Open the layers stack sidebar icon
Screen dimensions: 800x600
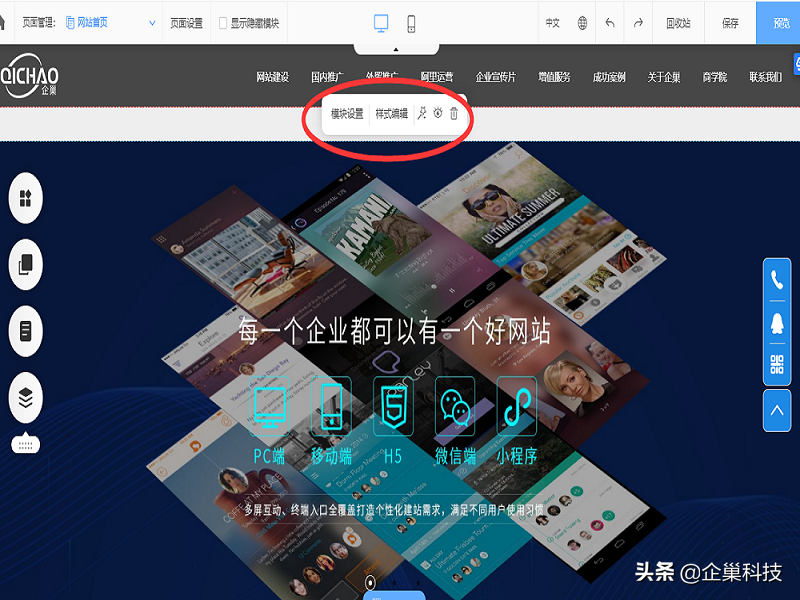[26, 397]
